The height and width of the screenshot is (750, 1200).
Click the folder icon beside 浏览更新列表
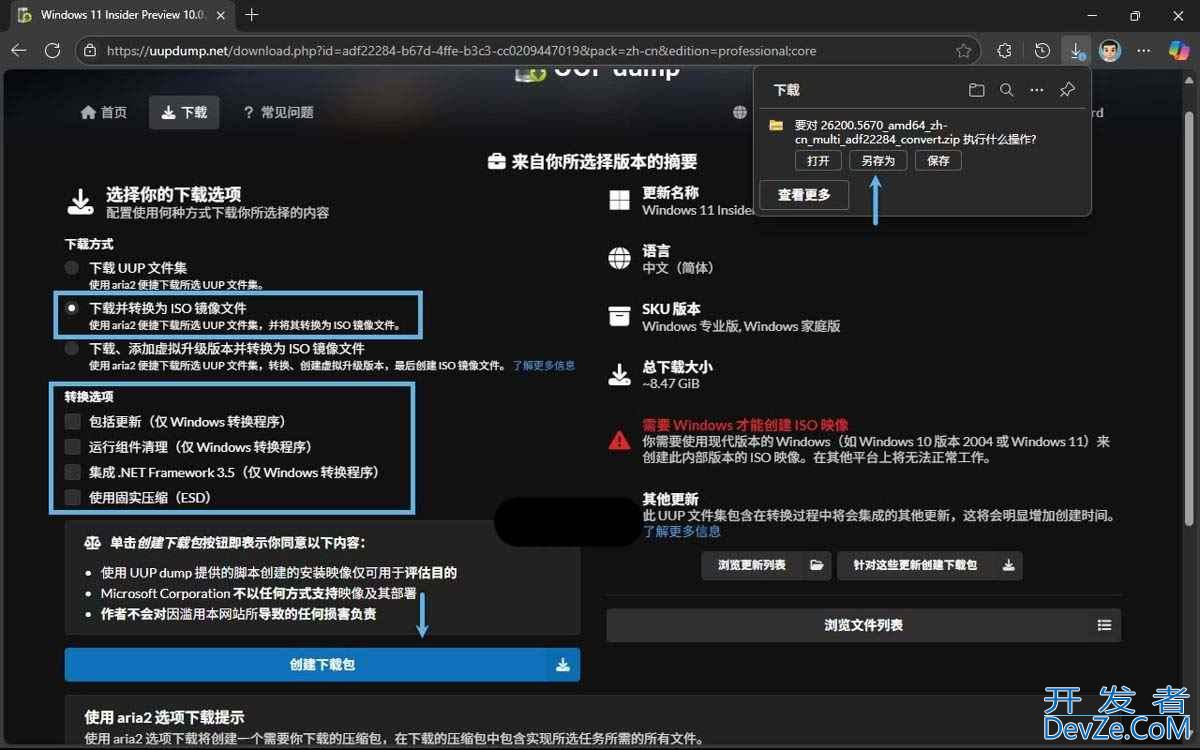click(816, 565)
